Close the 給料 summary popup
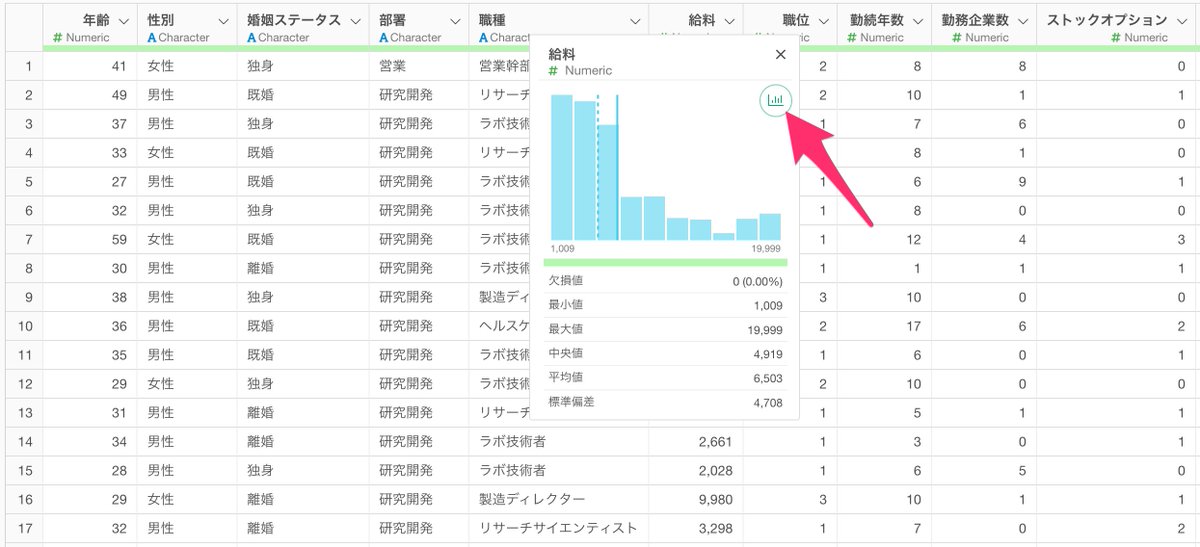 781,55
